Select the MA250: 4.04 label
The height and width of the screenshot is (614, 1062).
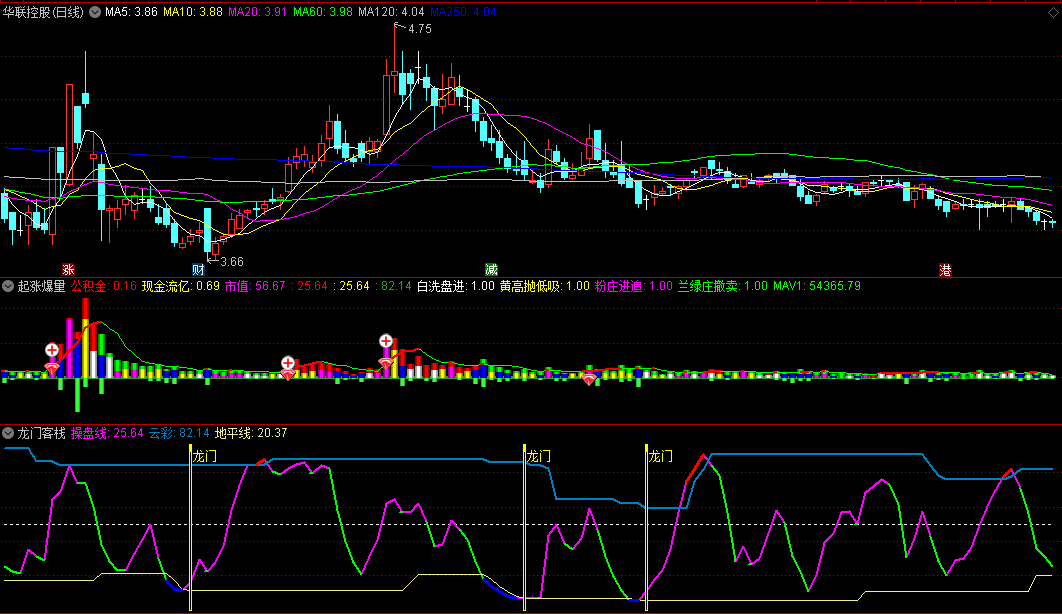pyautogui.click(x=463, y=12)
